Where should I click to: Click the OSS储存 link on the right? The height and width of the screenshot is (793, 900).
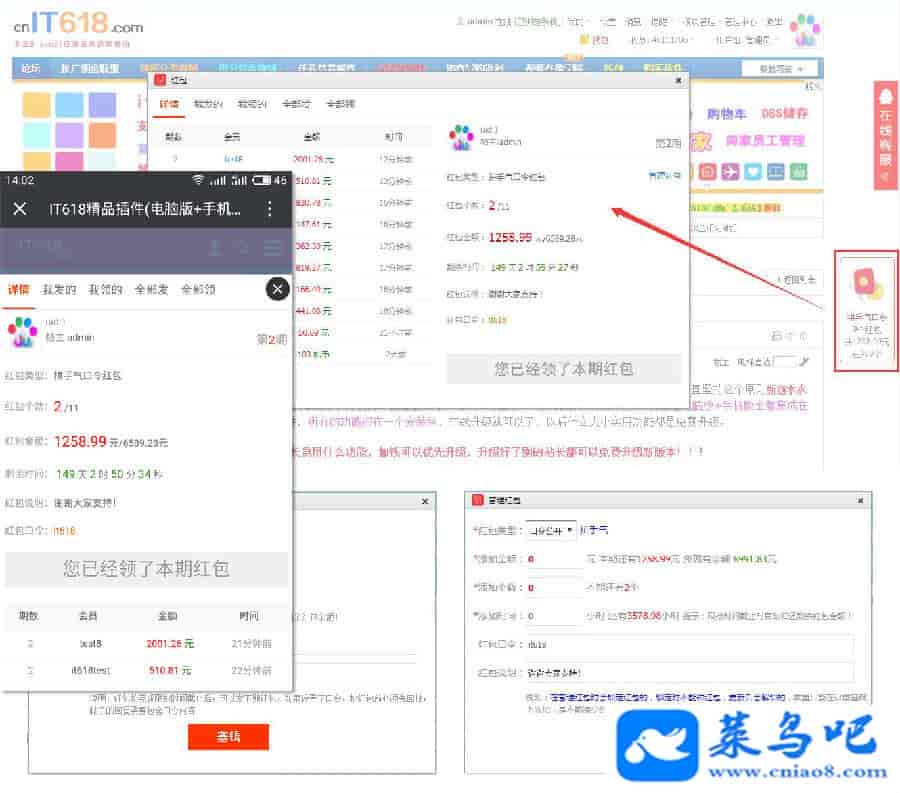click(x=785, y=114)
